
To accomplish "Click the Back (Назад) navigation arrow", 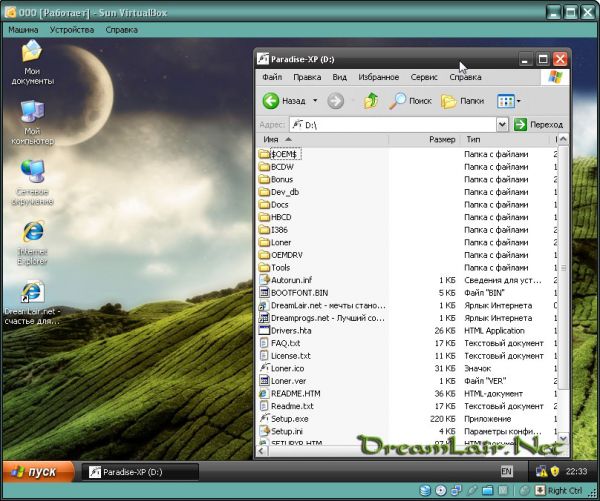I will pyautogui.click(x=271, y=101).
